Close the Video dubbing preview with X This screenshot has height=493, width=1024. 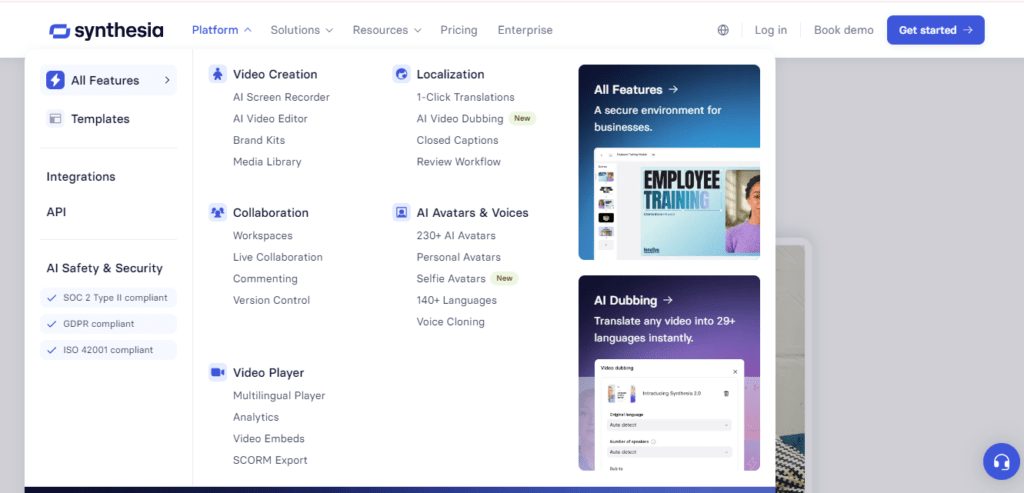(x=735, y=372)
